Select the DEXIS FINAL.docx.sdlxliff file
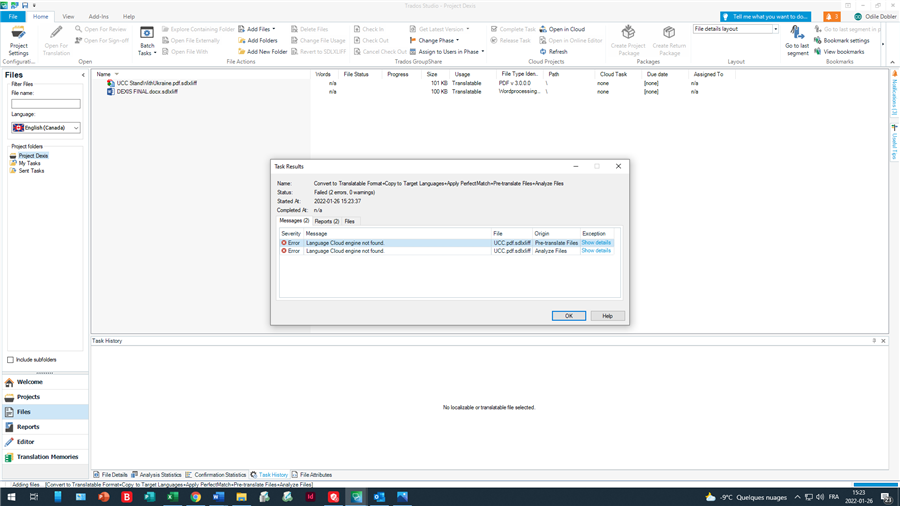 point(147,92)
